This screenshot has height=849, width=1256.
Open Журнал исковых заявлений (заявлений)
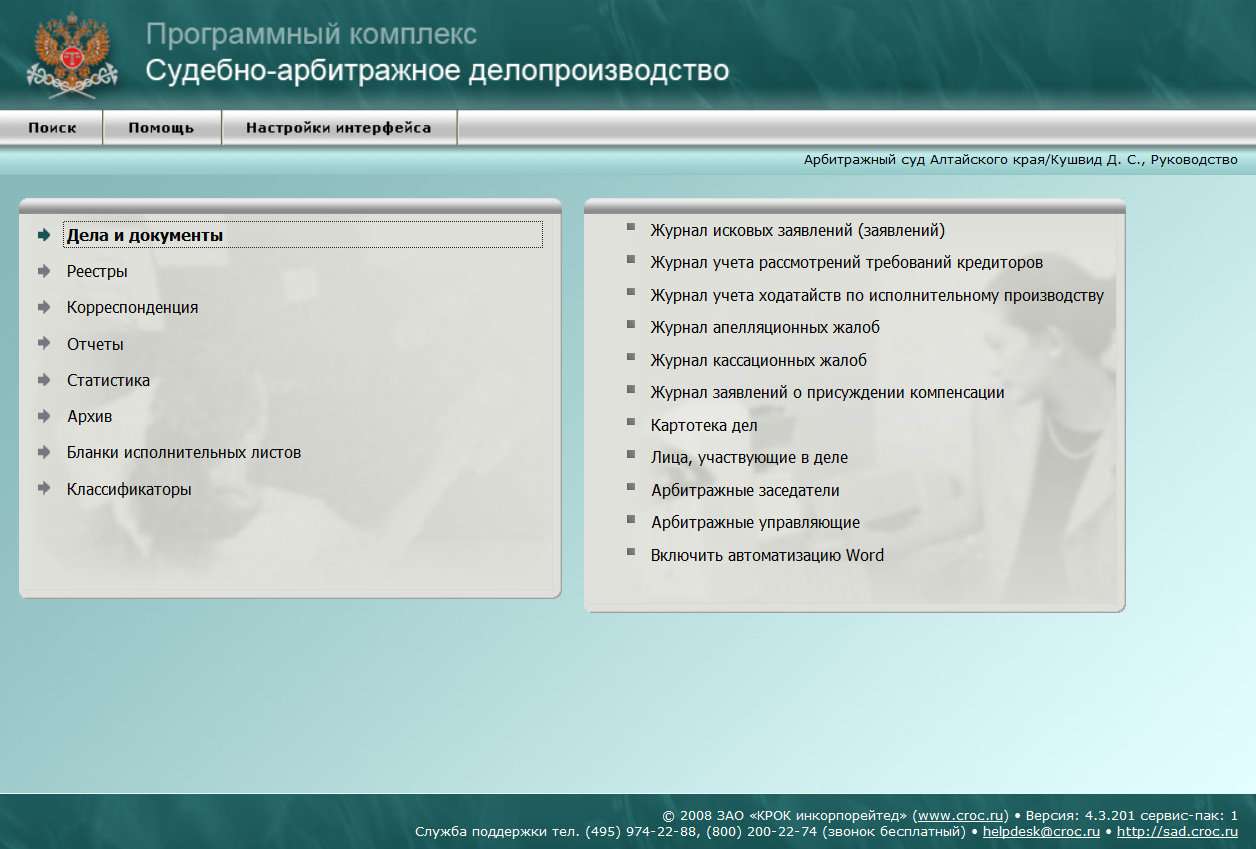(797, 231)
